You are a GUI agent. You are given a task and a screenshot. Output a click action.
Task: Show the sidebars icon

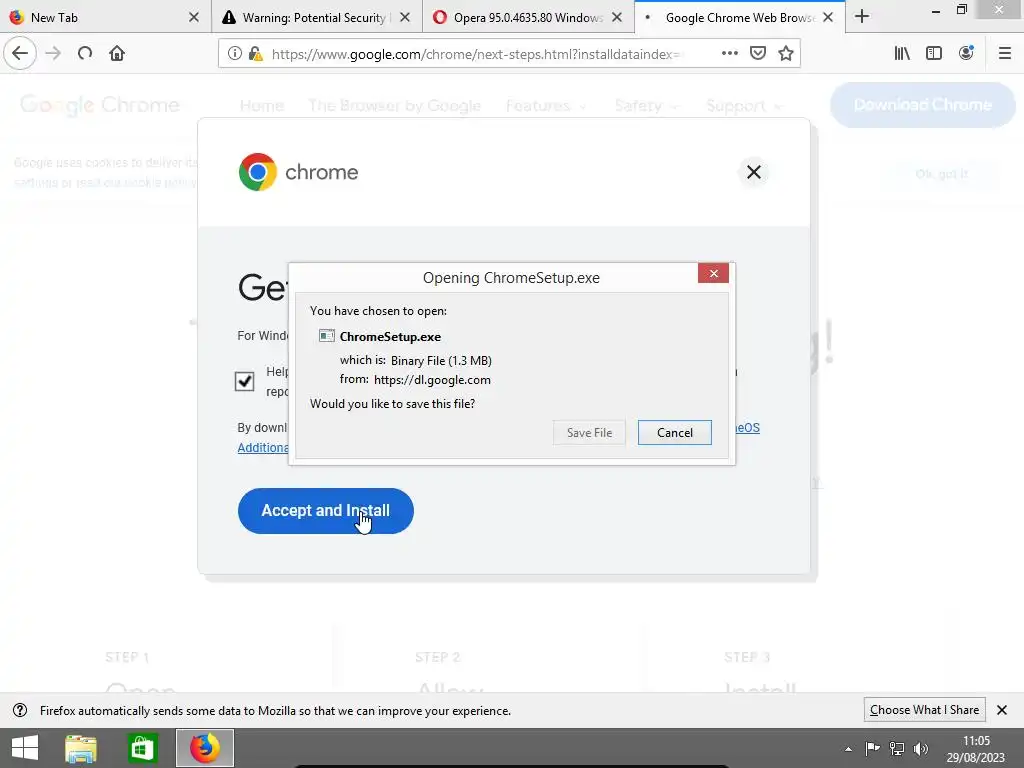(934, 53)
